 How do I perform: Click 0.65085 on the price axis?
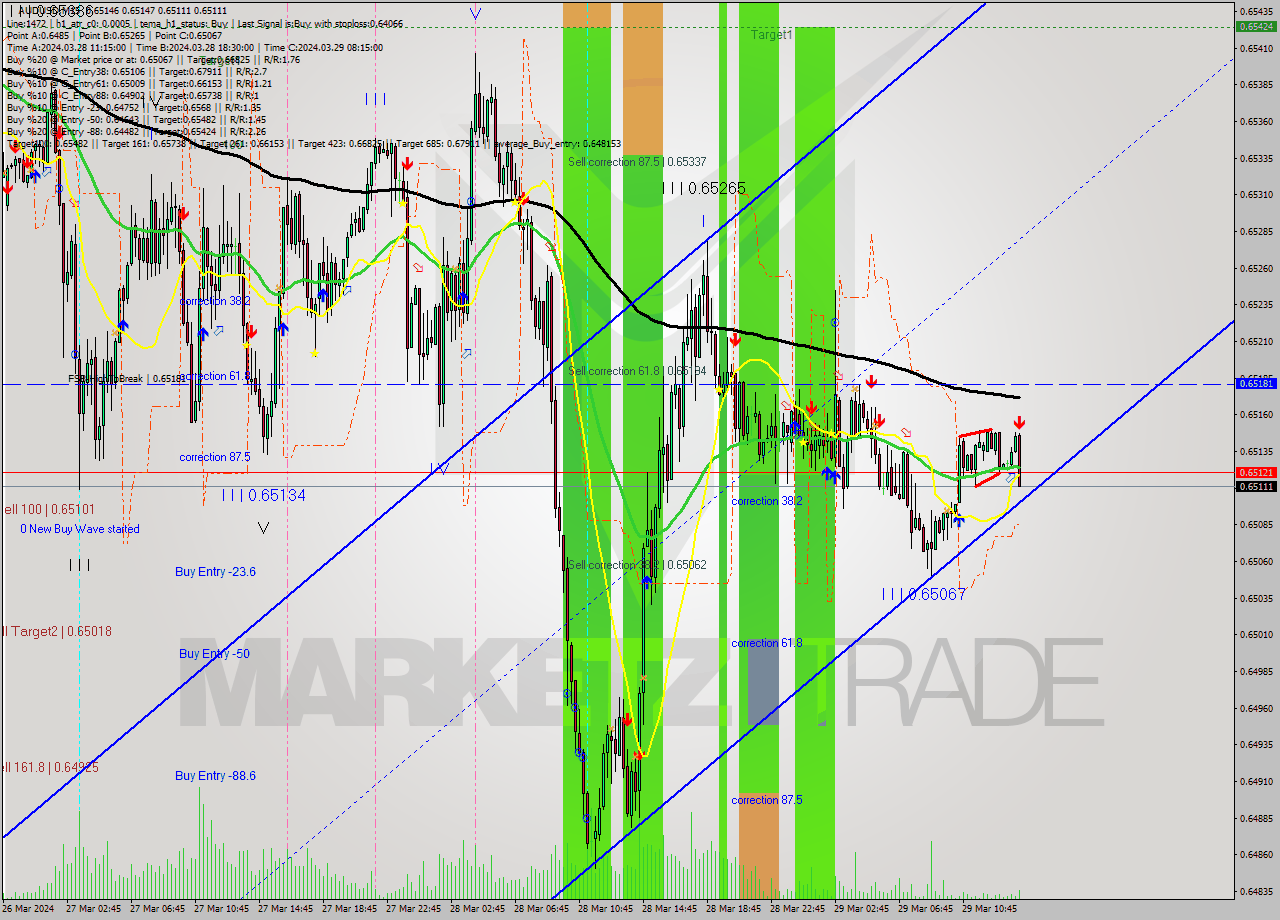[1256, 524]
